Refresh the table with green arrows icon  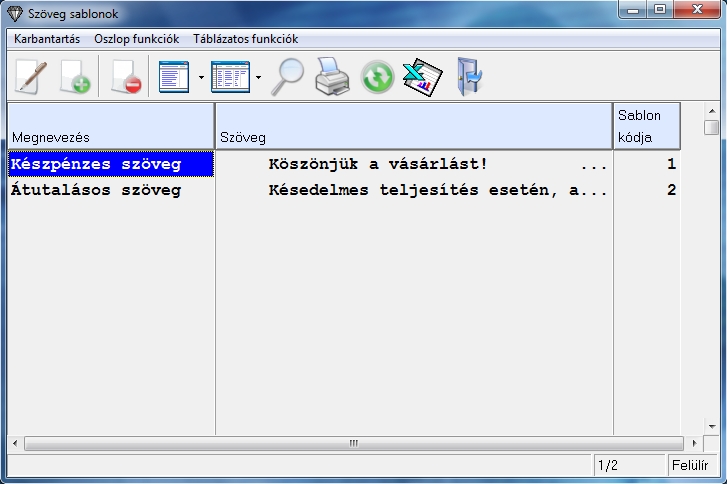[x=377, y=77]
